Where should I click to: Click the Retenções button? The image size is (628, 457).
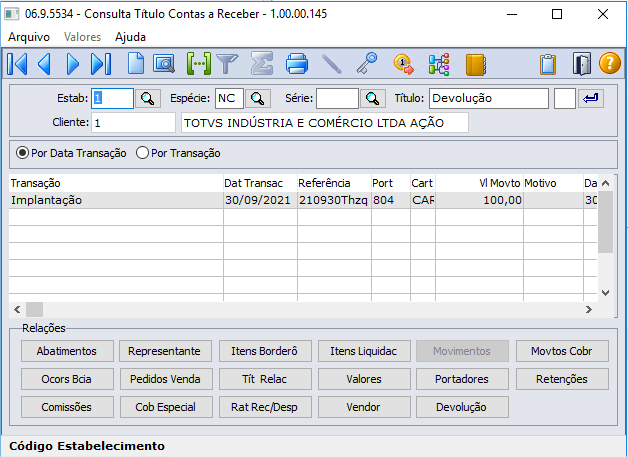(562, 379)
